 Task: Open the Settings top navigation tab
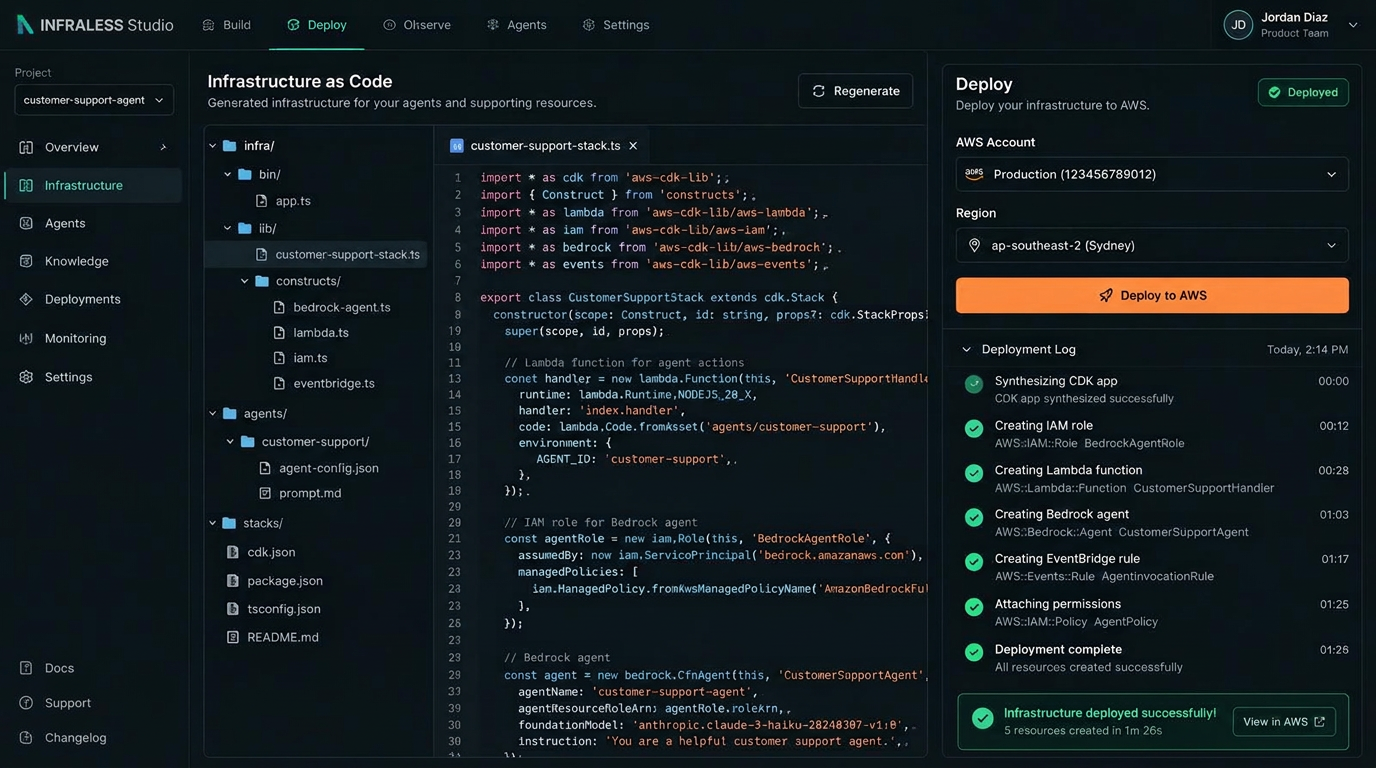(x=616, y=25)
